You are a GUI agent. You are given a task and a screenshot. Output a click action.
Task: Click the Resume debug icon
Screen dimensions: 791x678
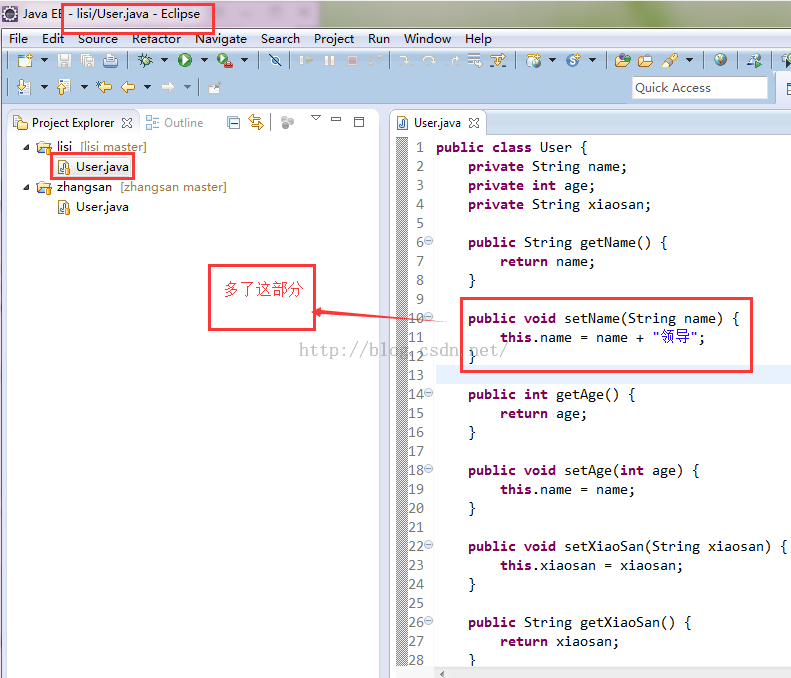(x=306, y=61)
